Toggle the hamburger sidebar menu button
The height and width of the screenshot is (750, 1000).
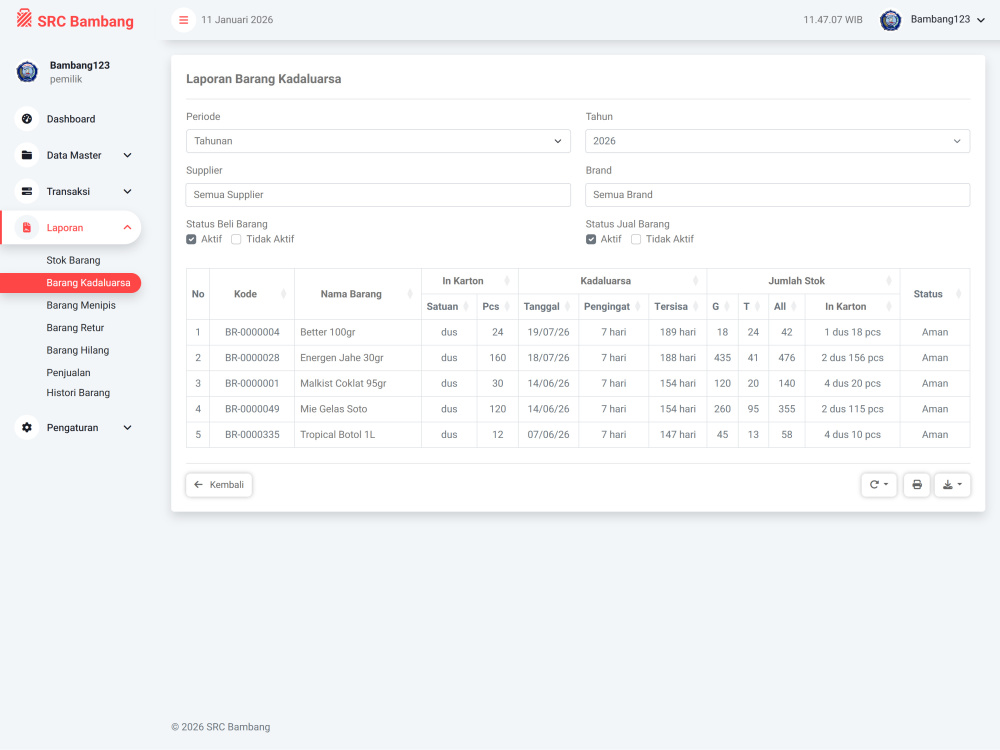pyautogui.click(x=183, y=20)
